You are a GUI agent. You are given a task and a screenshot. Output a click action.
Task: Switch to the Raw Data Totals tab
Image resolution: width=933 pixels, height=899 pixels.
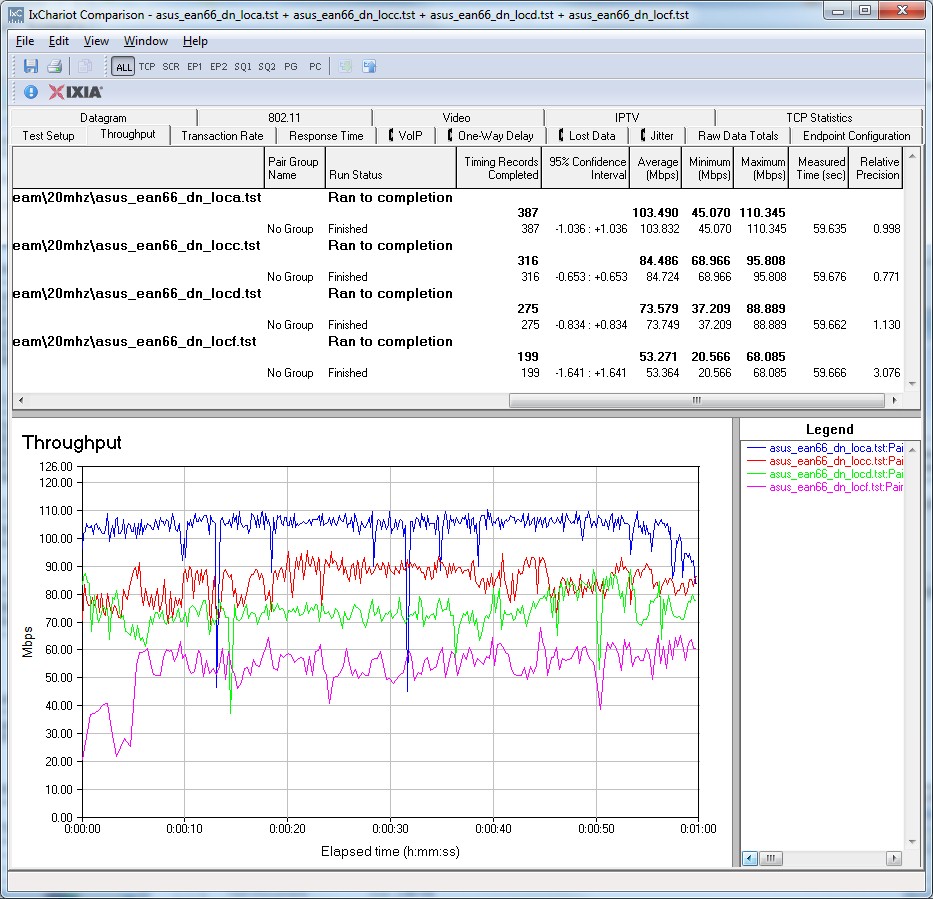click(x=738, y=136)
